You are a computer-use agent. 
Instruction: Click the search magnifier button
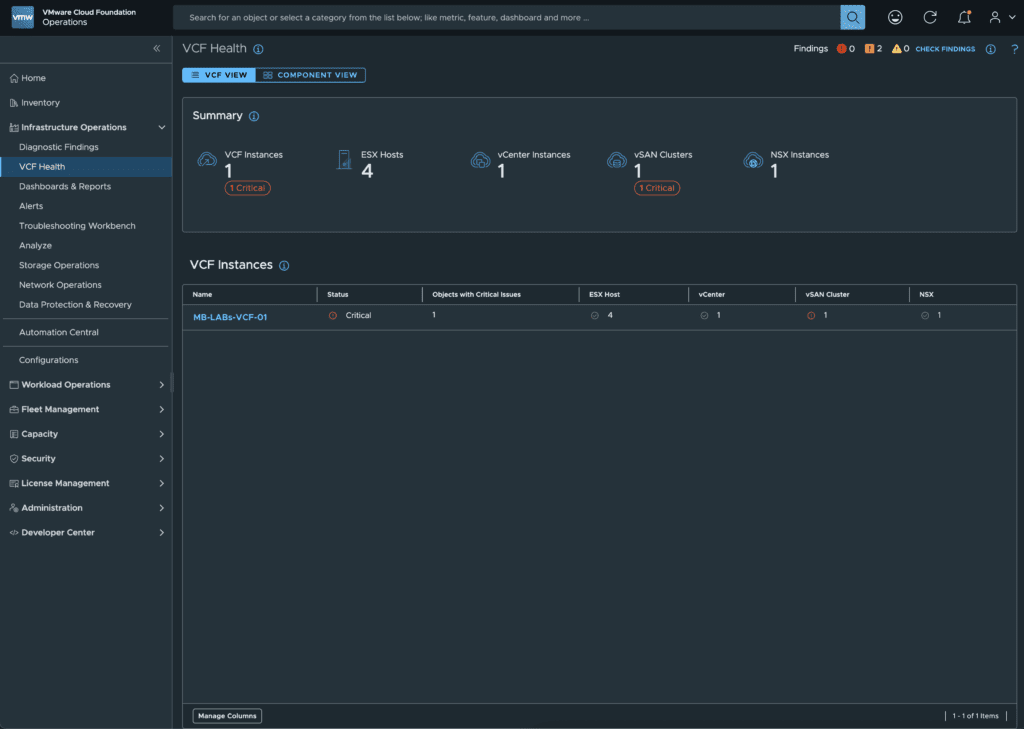[x=852, y=17]
